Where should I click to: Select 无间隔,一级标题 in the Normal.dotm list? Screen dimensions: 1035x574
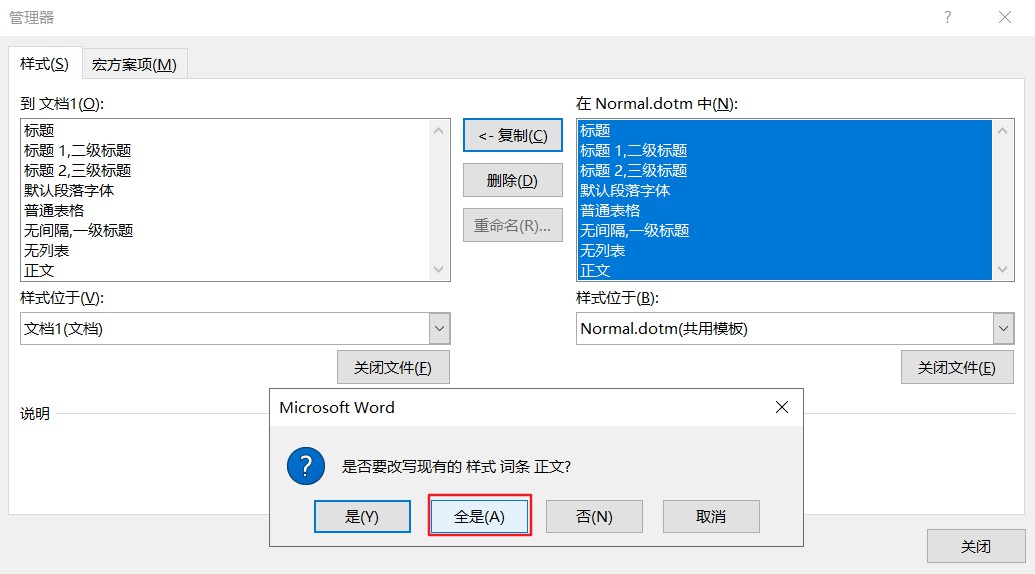[785, 230]
